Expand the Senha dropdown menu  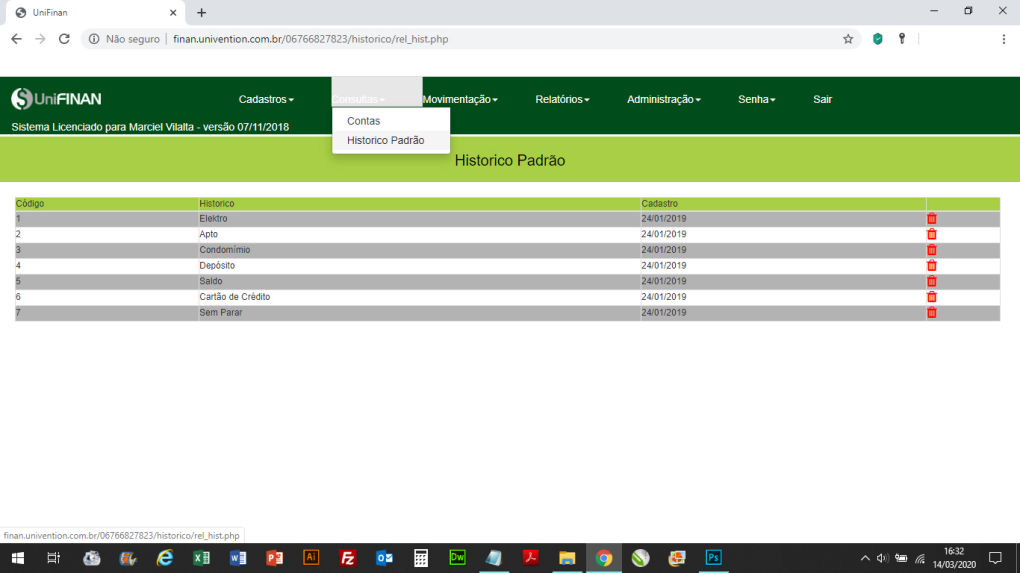tap(757, 100)
